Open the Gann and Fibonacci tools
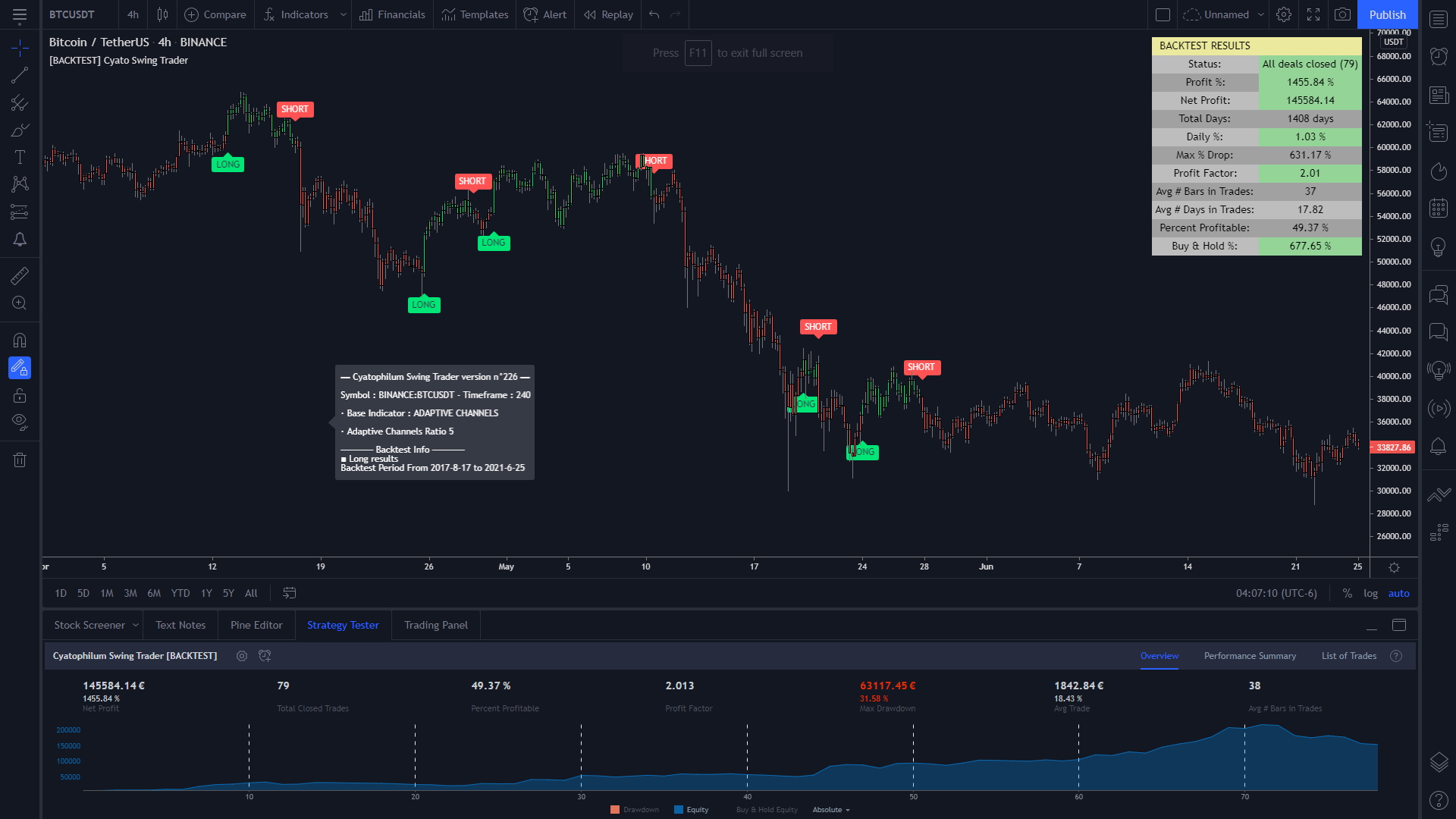Screen dimensions: 1456x819 pos(20,102)
